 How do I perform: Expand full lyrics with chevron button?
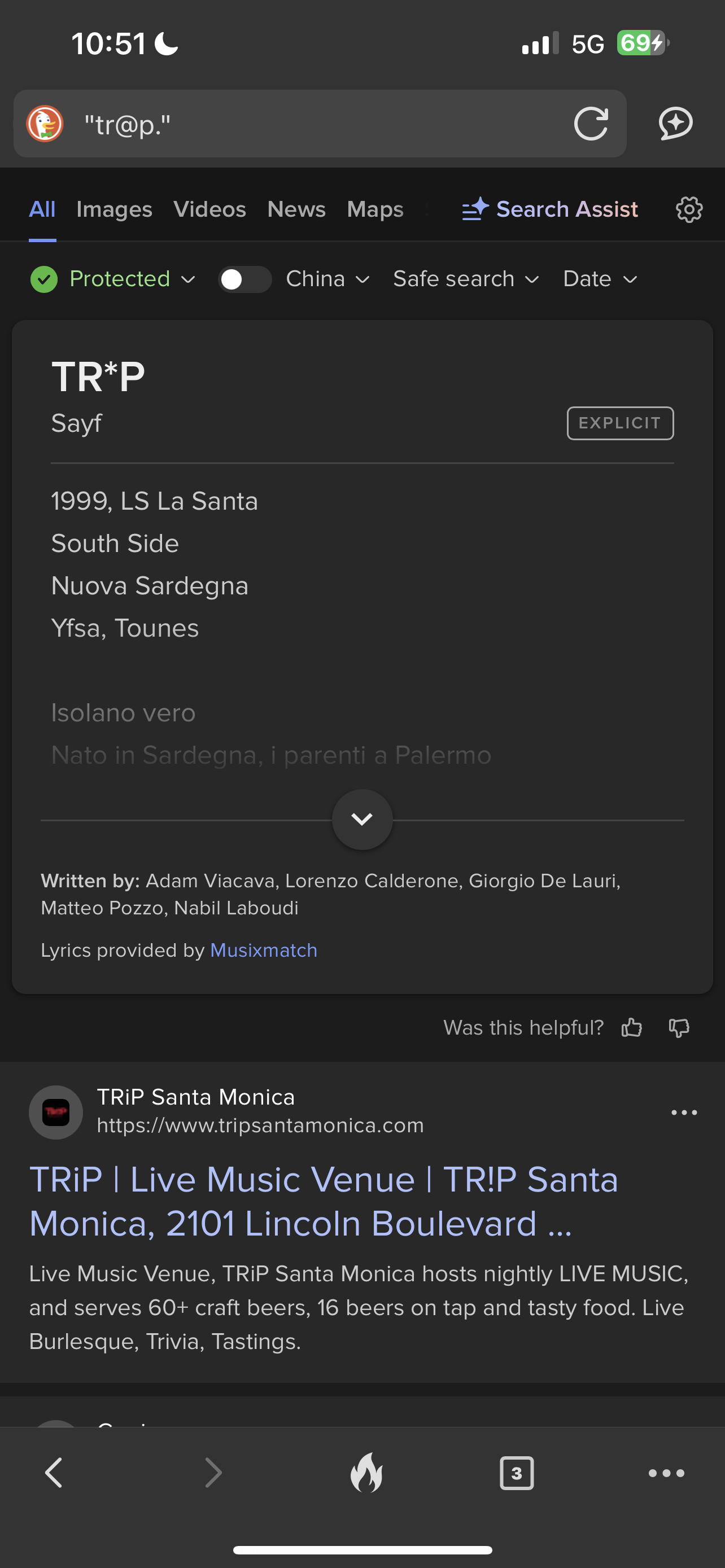[362, 820]
